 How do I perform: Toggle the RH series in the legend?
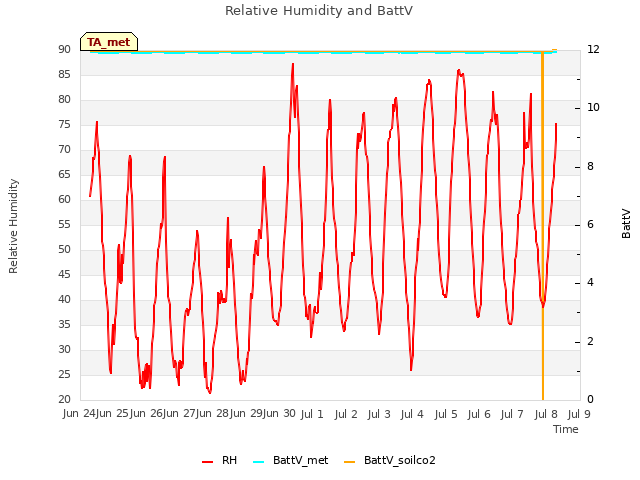coord(220,460)
